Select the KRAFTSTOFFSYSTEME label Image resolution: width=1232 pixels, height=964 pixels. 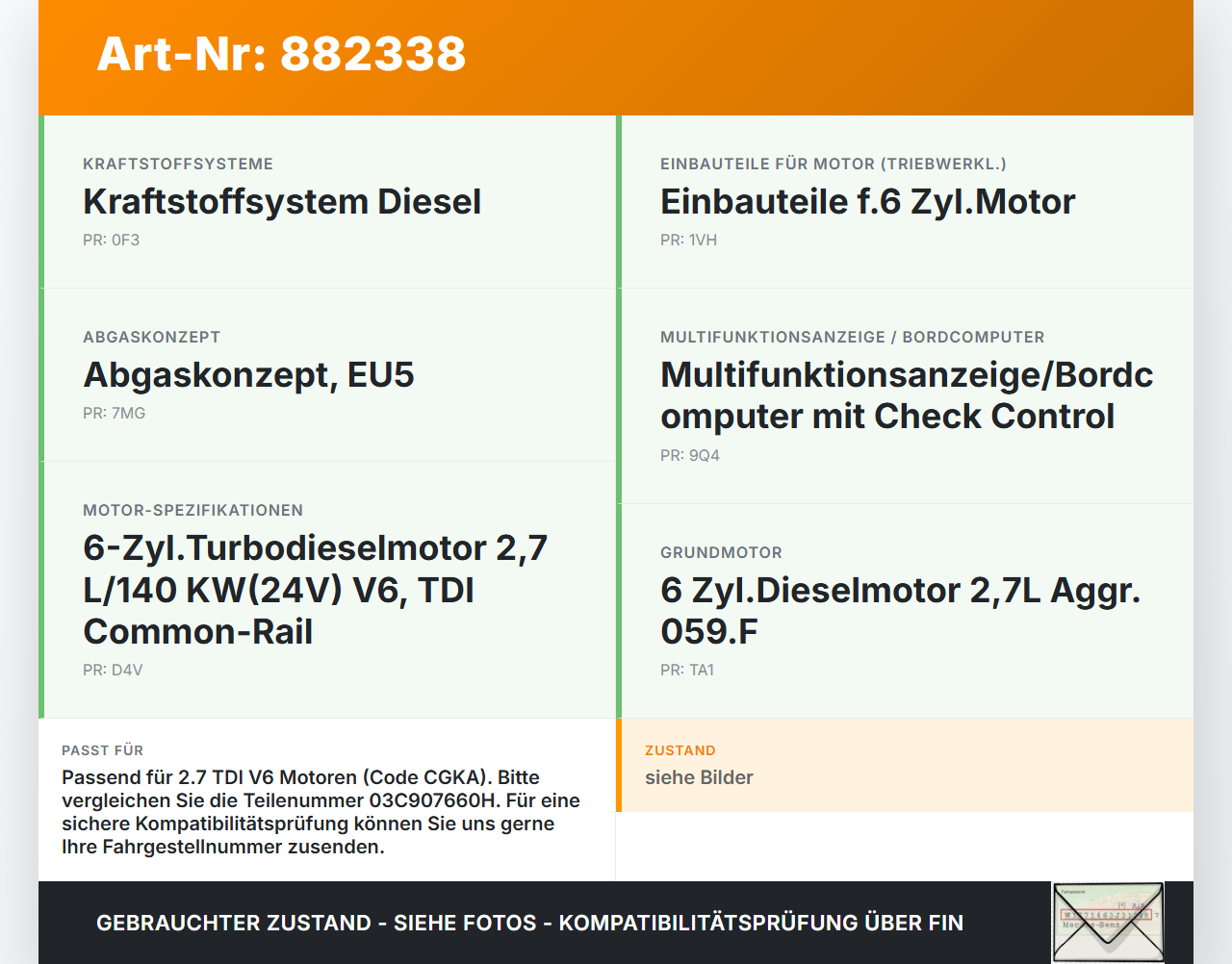tap(178, 164)
